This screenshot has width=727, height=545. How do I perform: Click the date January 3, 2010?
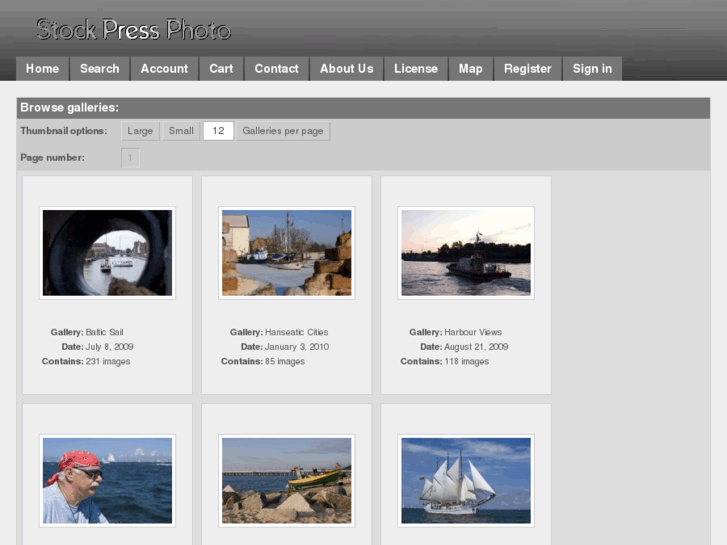297,346
